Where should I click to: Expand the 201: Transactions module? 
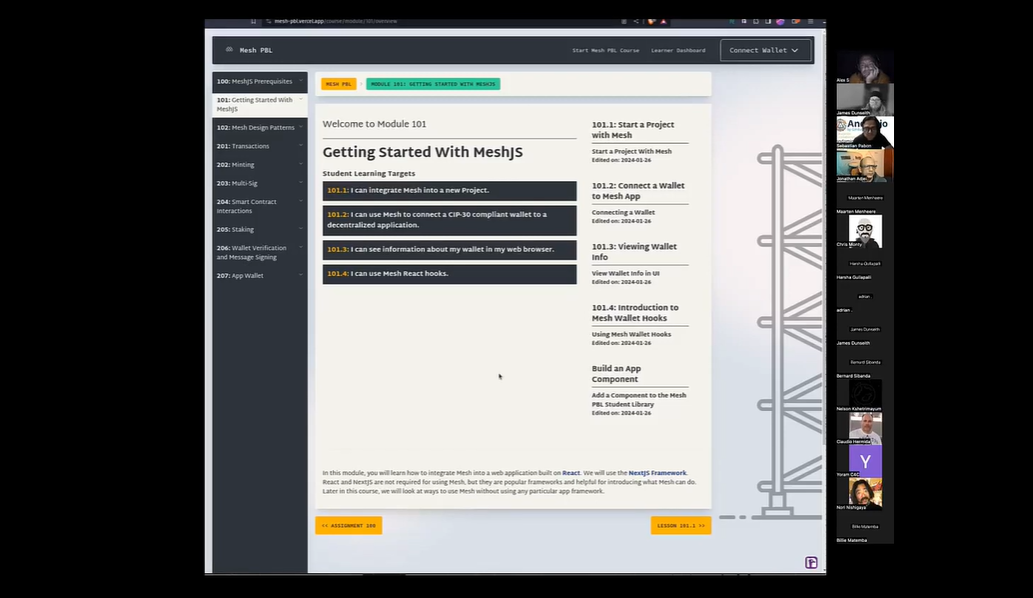point(259,146)
